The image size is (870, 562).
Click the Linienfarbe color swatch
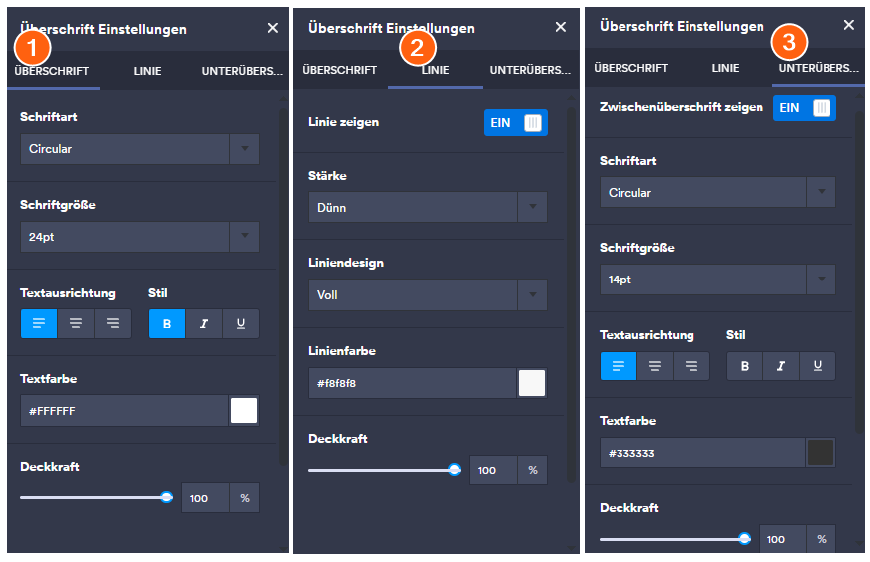pyautogui.click(x=532, y=383)
